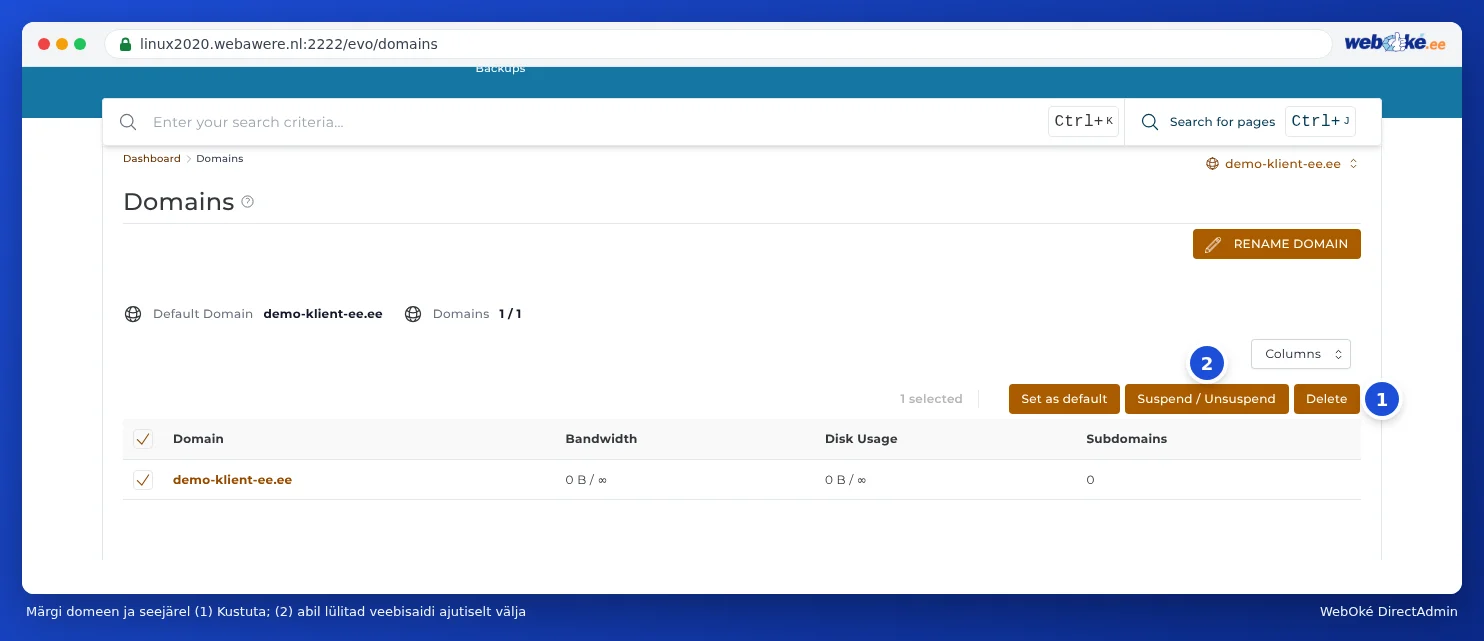Toggle the select-all checkbox in table header

coord(143,439)
